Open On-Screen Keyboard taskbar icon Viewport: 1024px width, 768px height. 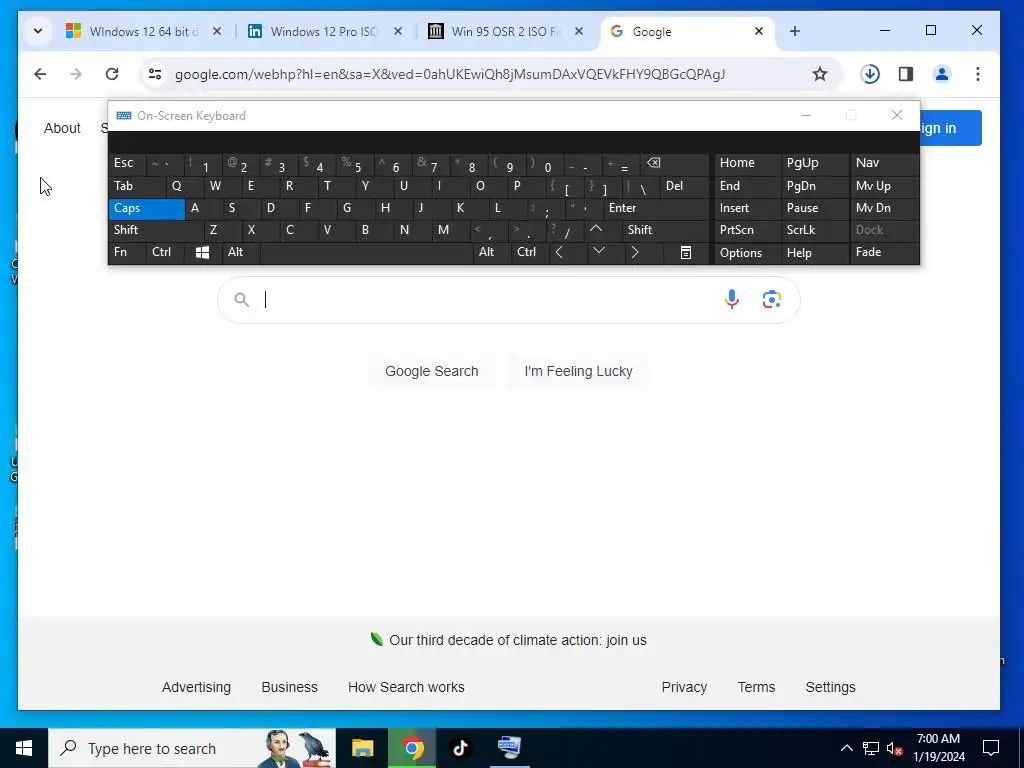tap(509, 748)
